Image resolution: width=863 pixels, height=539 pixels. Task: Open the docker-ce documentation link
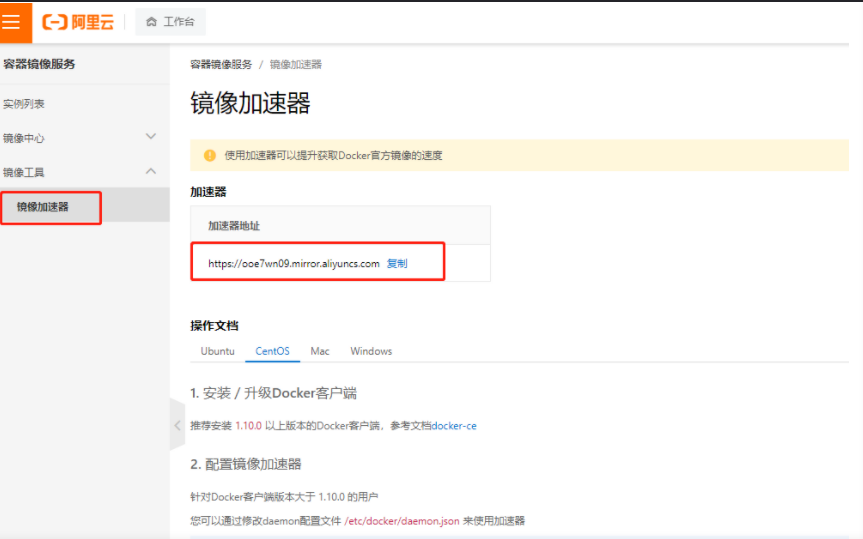tap(454, 426)
